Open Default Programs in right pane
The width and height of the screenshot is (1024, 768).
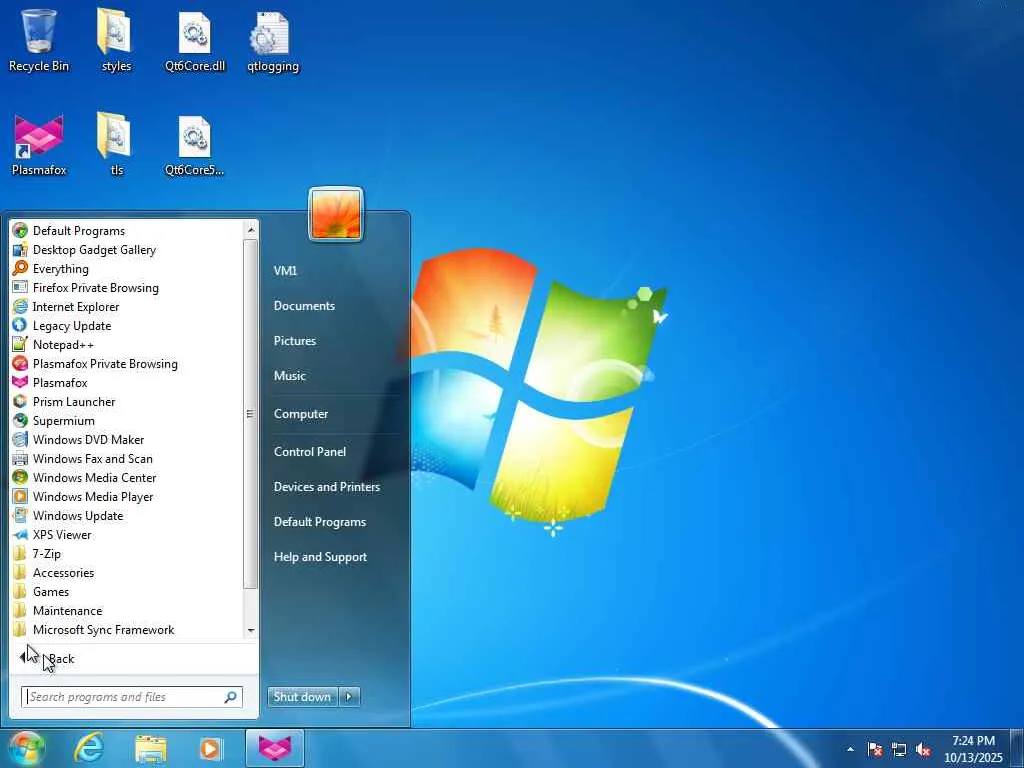320,522
